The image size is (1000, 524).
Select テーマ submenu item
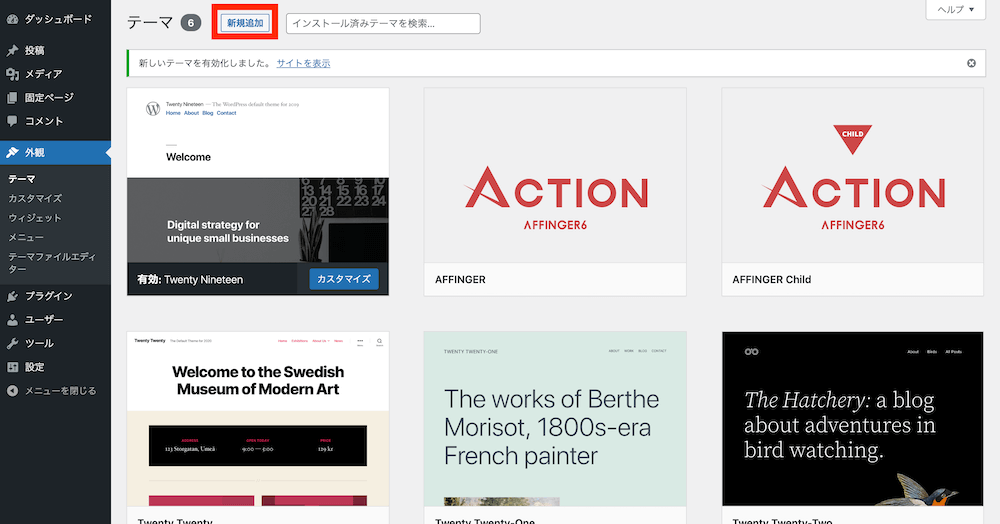point(22,179)
